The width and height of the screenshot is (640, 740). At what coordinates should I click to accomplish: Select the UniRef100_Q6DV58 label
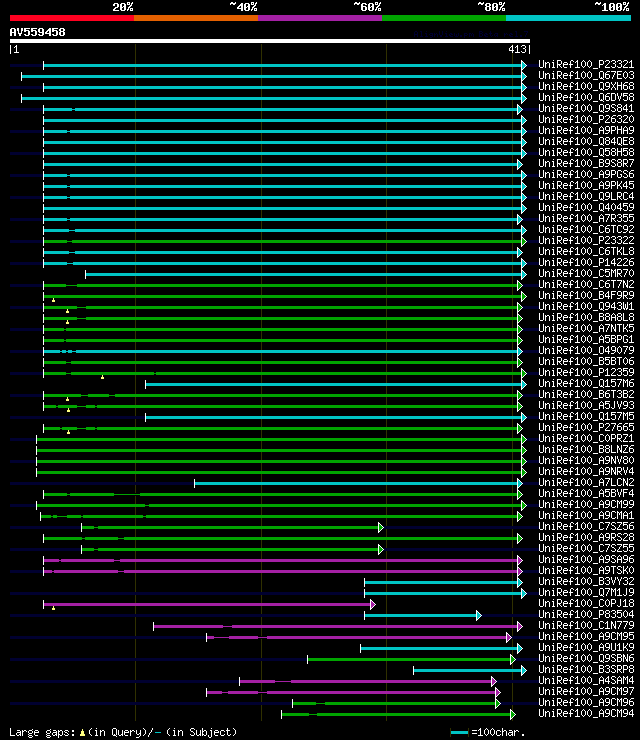[x=586, y=97]
